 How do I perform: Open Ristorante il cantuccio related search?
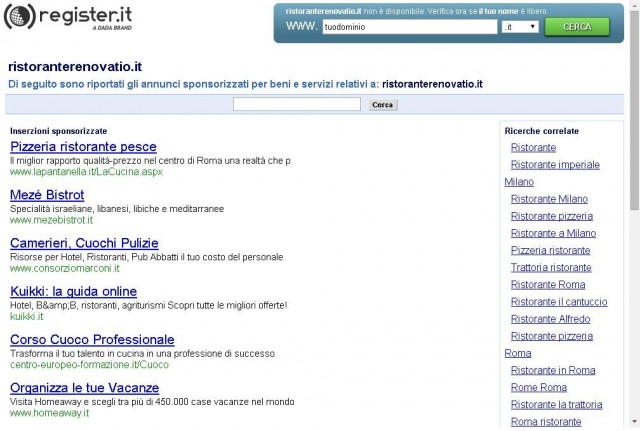pos(559,302)
